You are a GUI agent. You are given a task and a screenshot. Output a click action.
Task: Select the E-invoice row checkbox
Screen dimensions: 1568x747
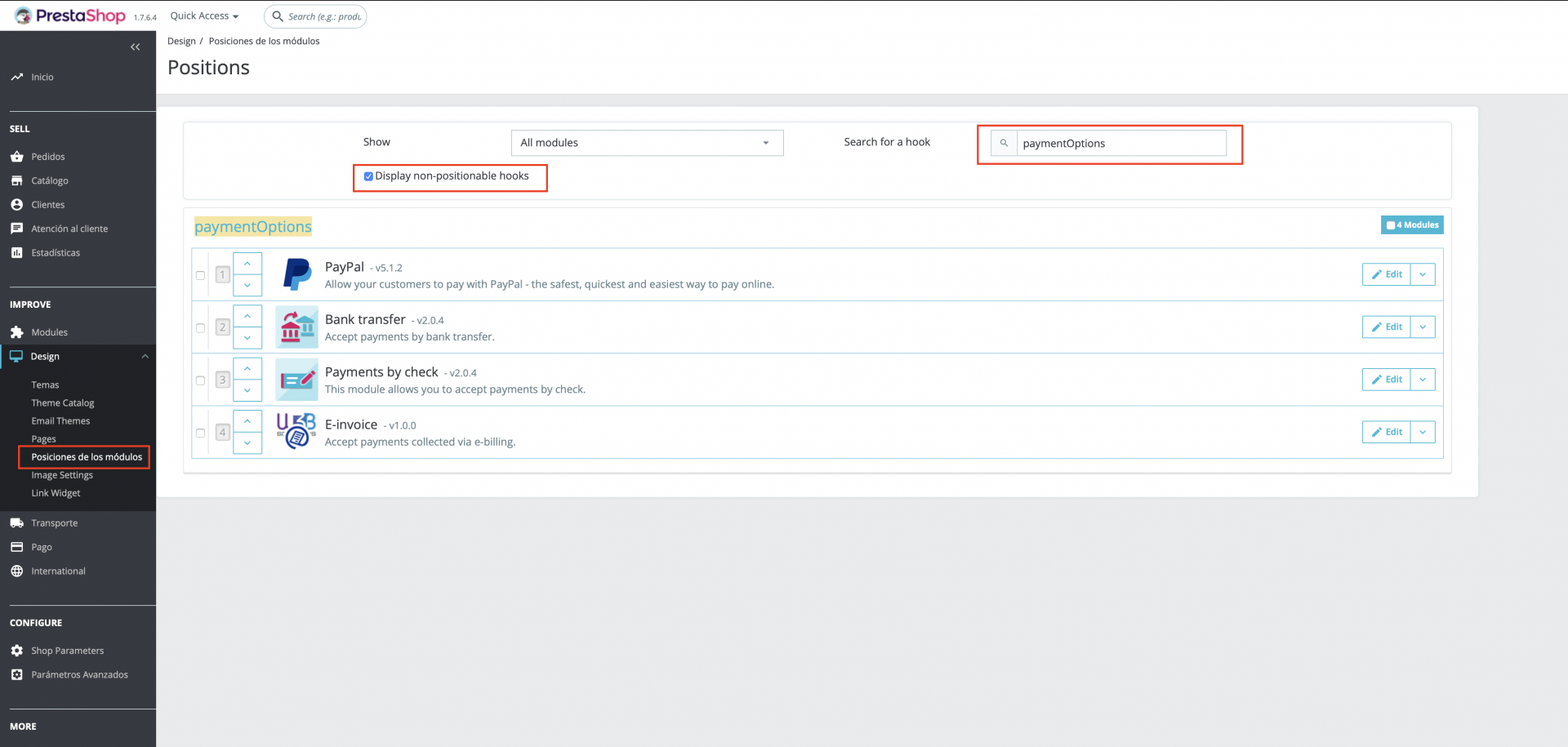(x=200, y=433)
